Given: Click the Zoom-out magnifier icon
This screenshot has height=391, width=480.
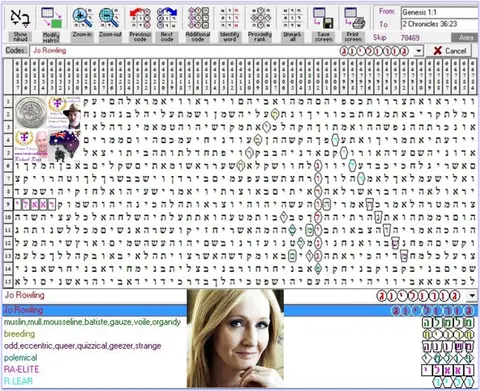Looking at the screenshot, I should (109, 18).
